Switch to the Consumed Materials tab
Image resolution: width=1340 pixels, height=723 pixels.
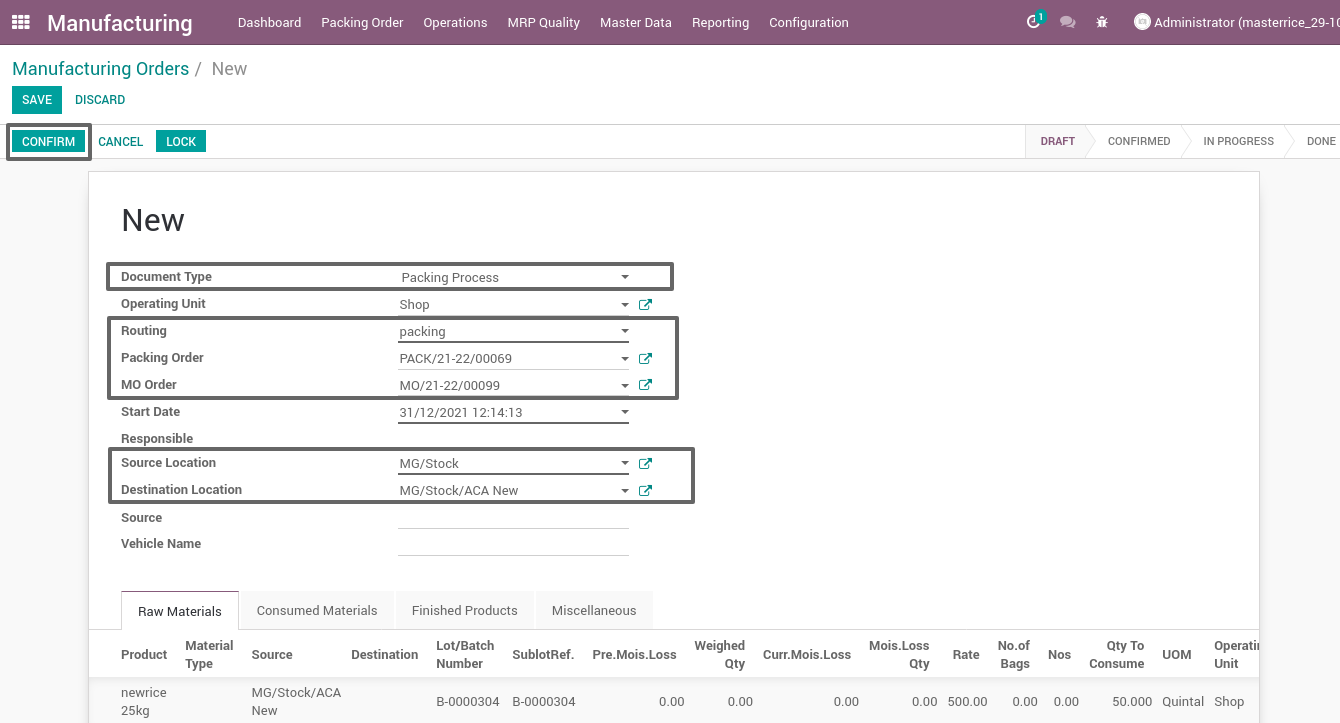[x=316, y=610]
